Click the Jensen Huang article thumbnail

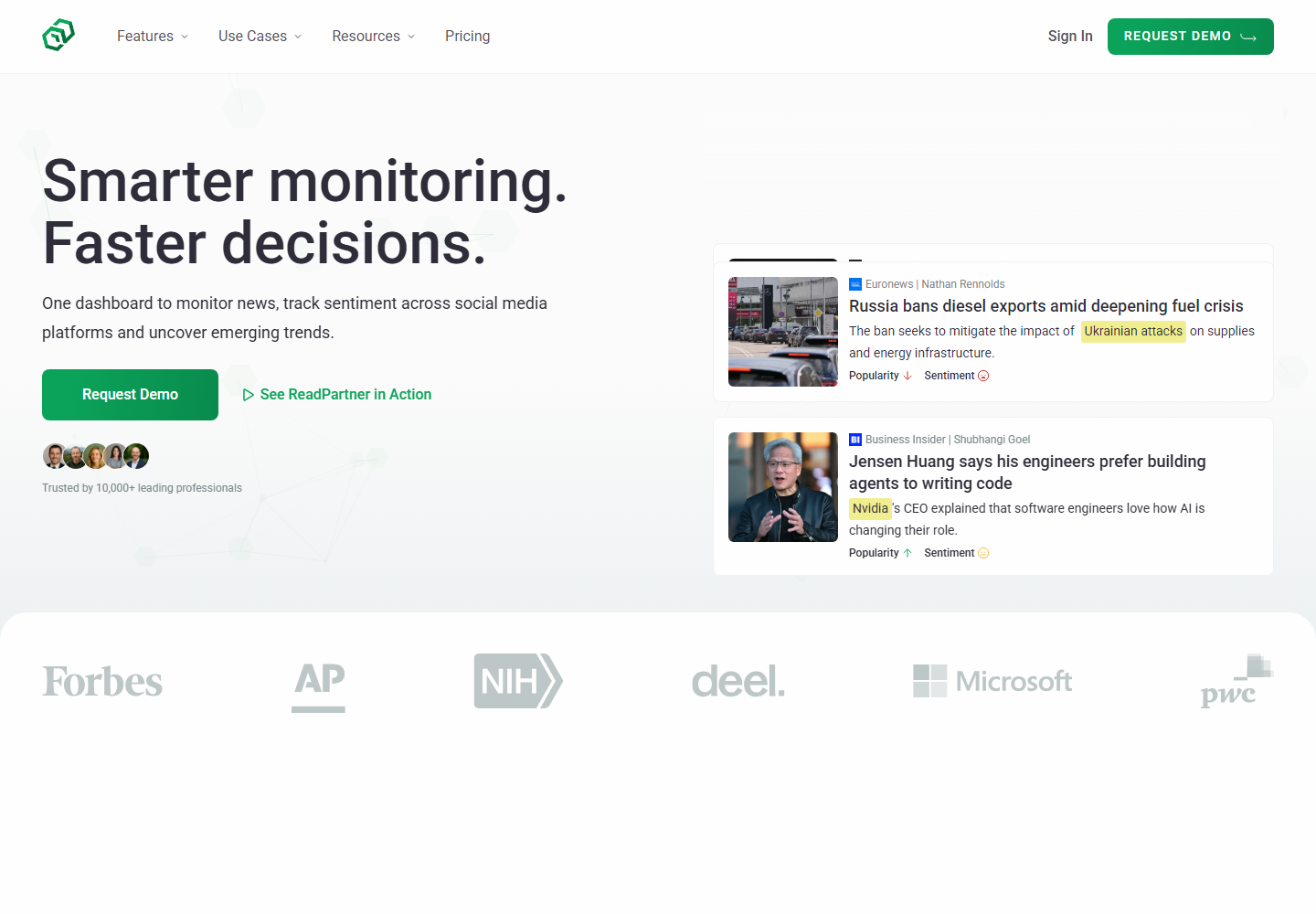[x=783, y=487]
